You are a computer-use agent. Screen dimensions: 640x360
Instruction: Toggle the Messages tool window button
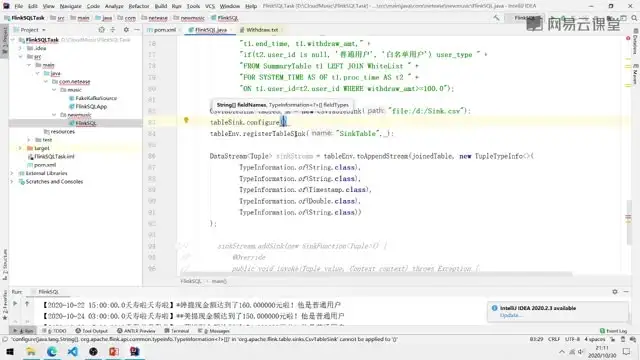[x=214, y=331]
